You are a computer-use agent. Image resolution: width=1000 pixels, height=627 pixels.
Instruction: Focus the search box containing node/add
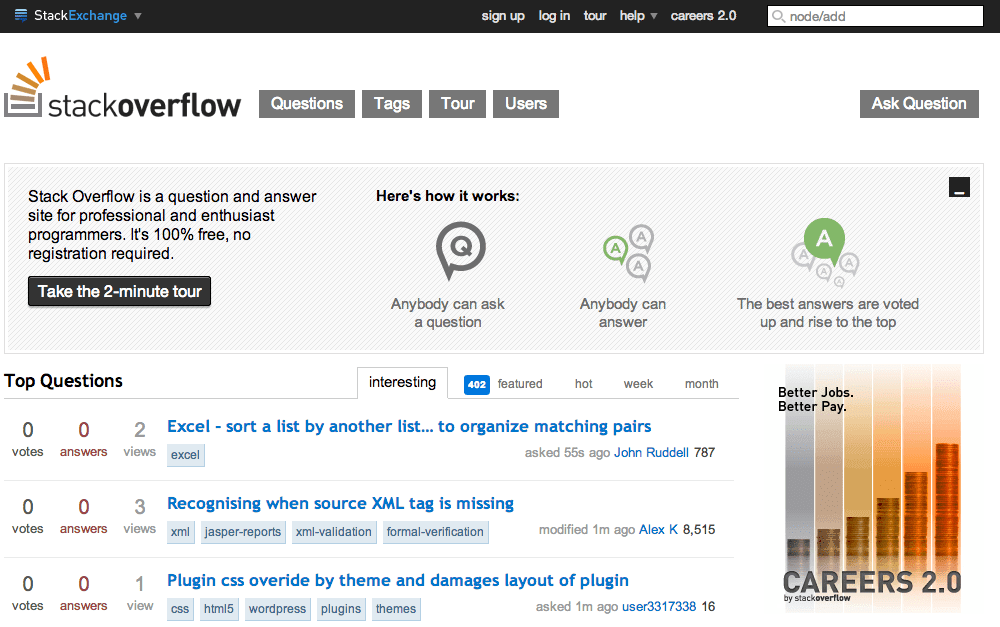[x=875, y=16]
